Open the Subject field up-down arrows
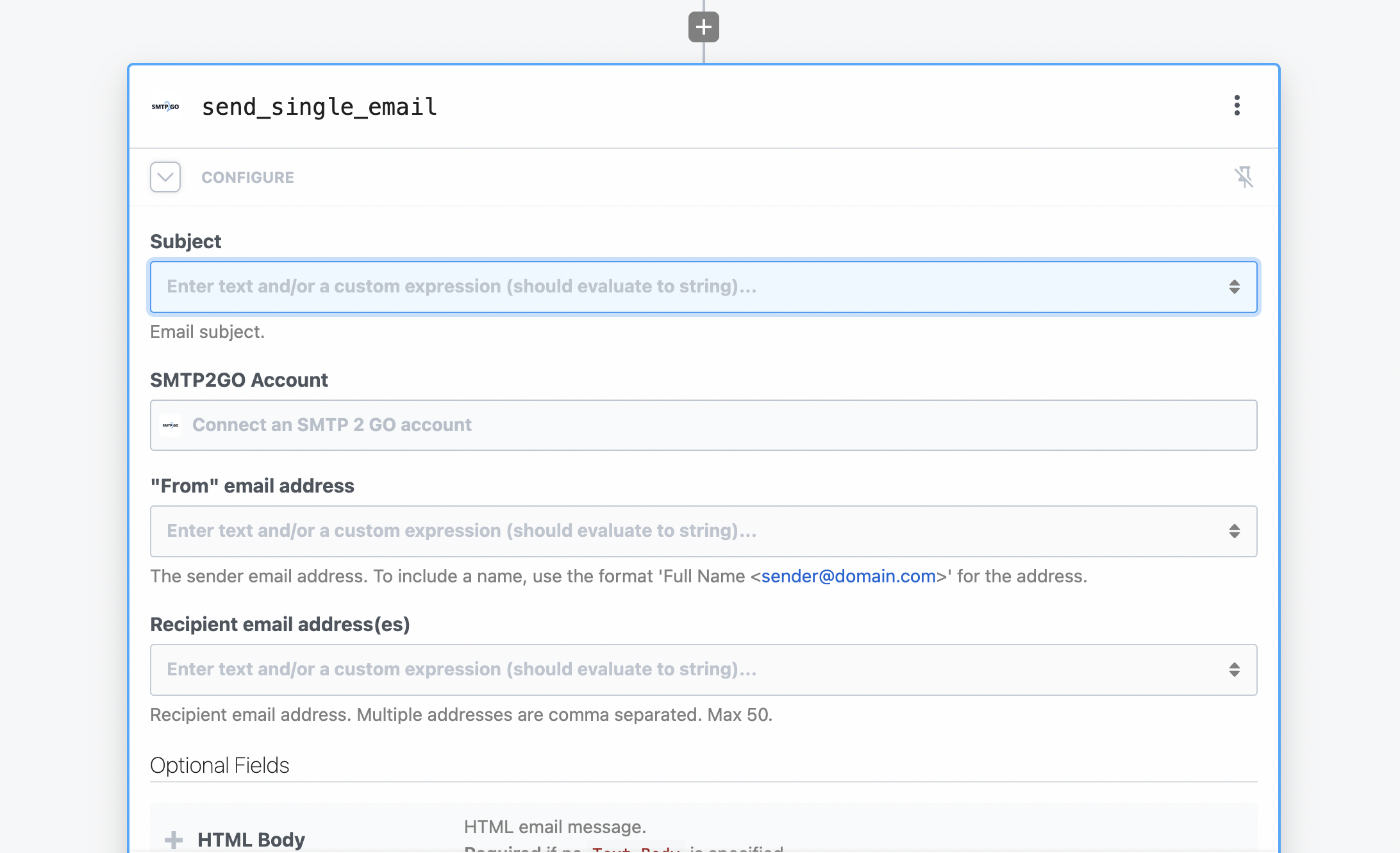This screenshot has width=1400, height=853. pyautogui.click(x=1234, y=287)
